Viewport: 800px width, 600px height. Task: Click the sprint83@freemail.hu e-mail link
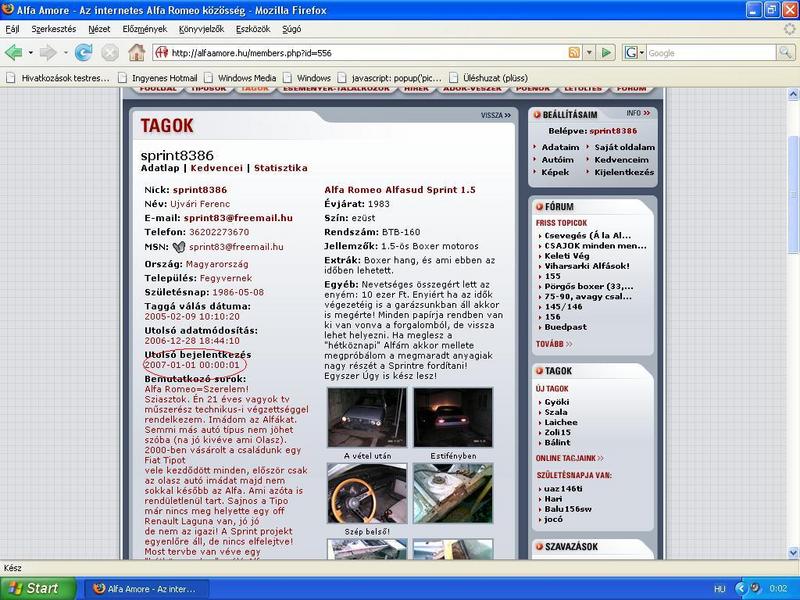click(x=238, y=218)
